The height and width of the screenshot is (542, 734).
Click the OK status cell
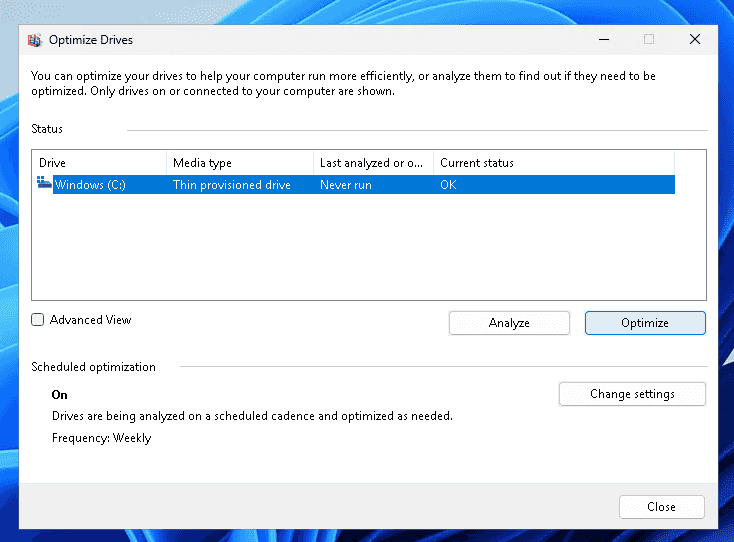pos(448,185)
